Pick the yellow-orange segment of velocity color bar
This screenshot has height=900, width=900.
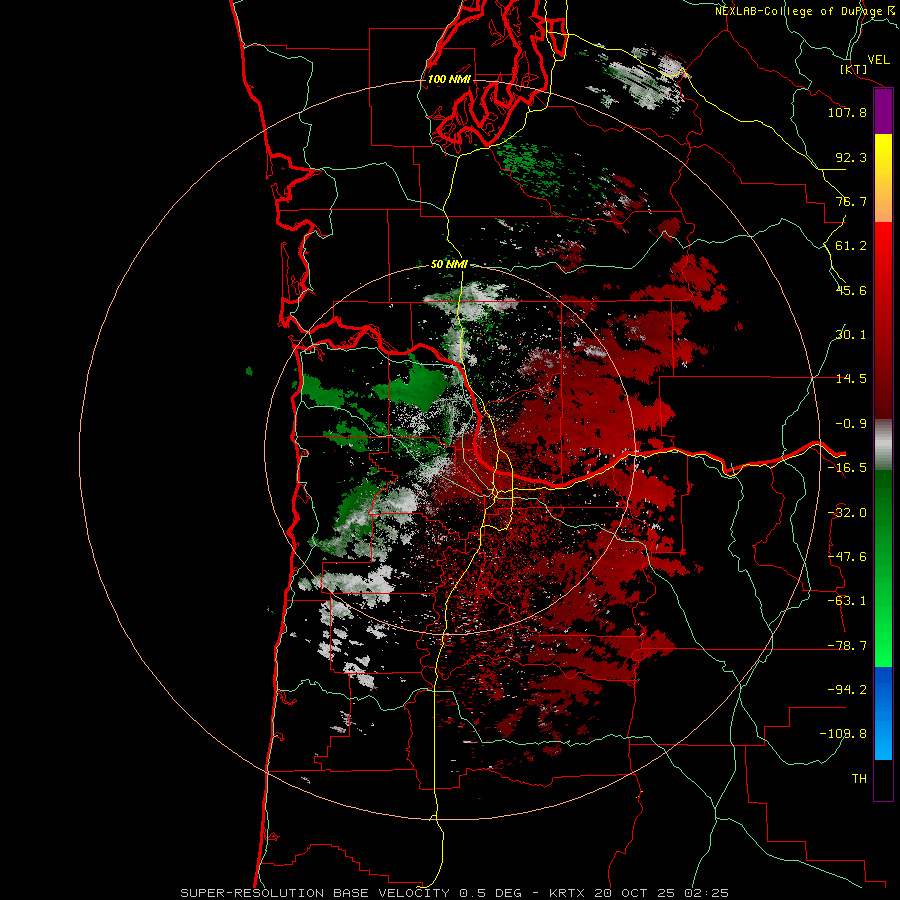883,178
